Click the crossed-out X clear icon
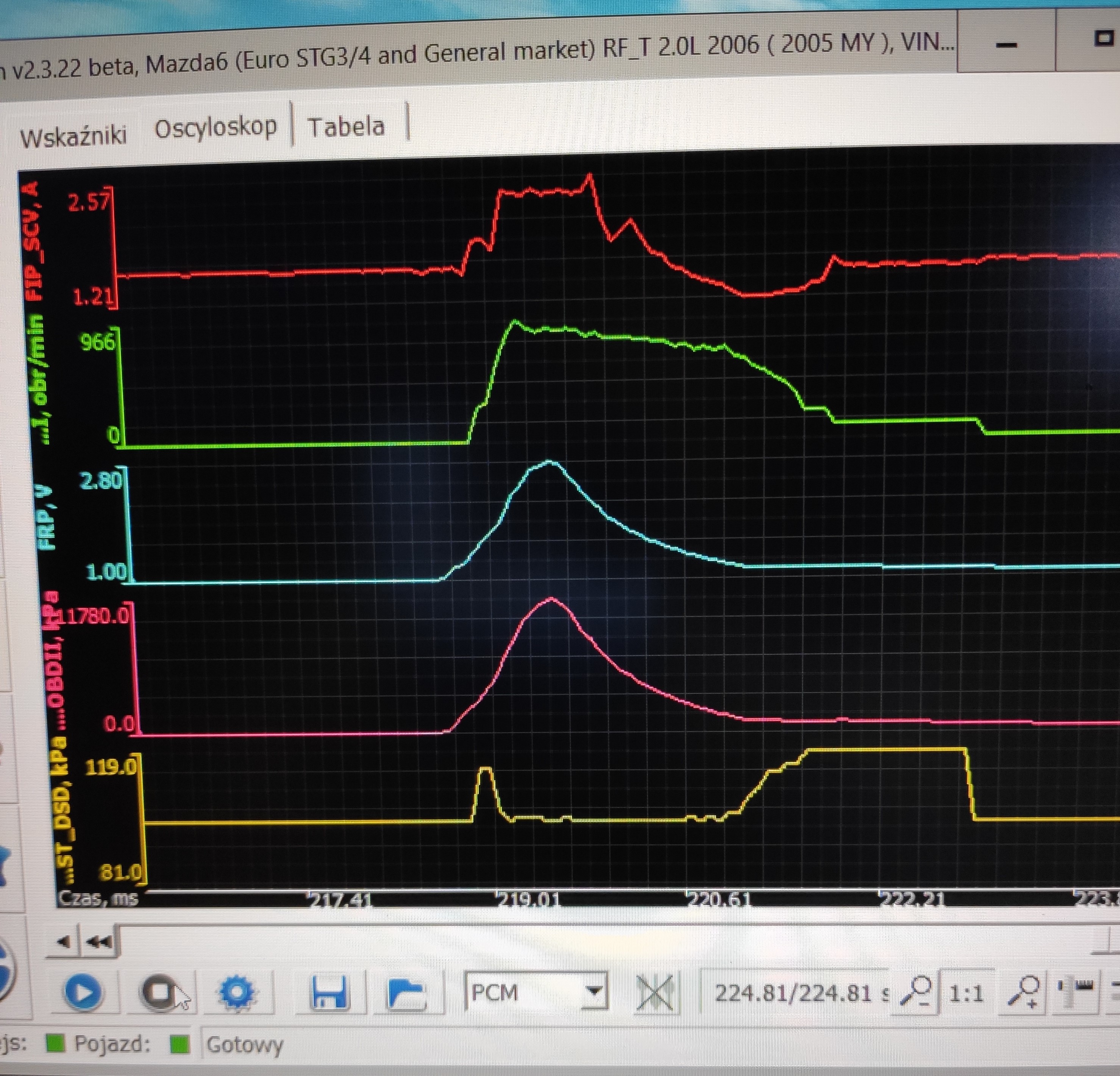 [655, 993]
